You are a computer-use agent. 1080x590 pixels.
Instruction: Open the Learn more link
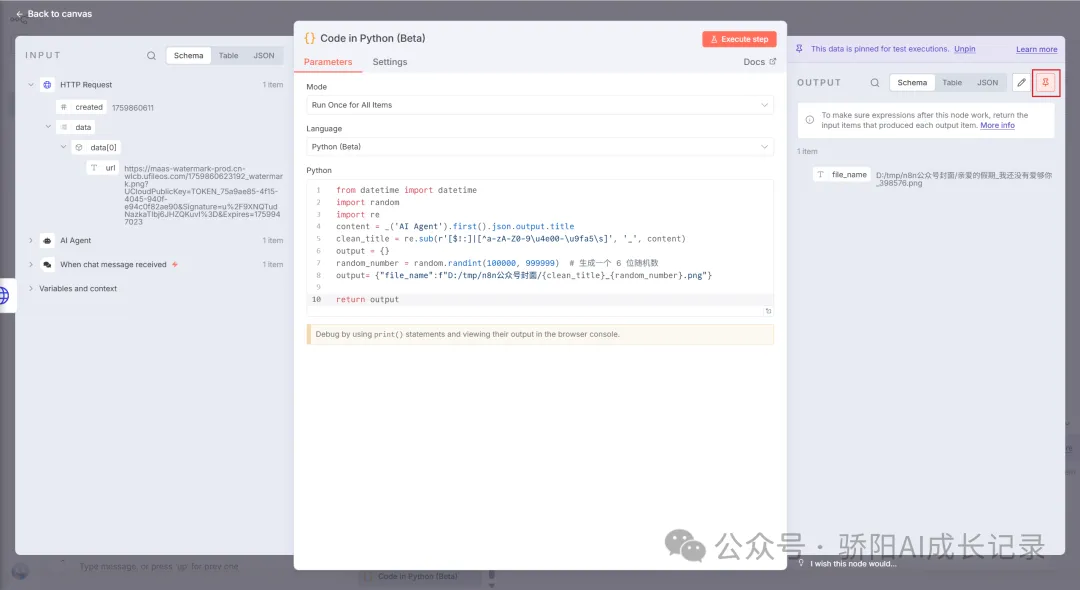1037,50
